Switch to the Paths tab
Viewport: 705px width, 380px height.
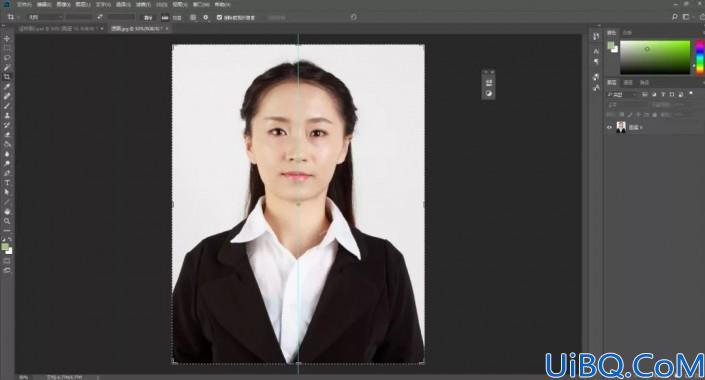[644, 82]
